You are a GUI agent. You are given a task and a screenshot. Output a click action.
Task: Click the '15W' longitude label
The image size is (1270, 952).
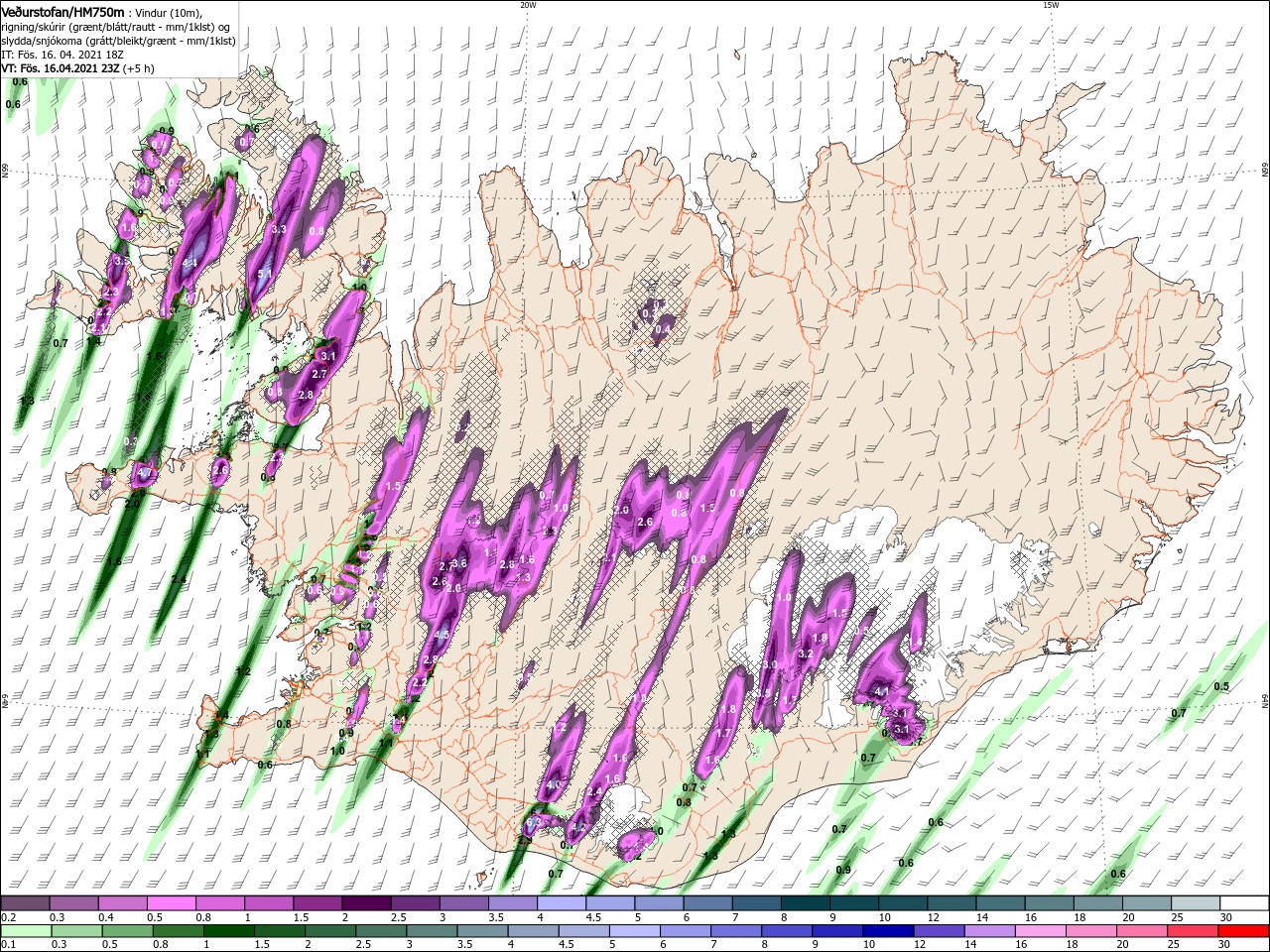[1051, 5]
